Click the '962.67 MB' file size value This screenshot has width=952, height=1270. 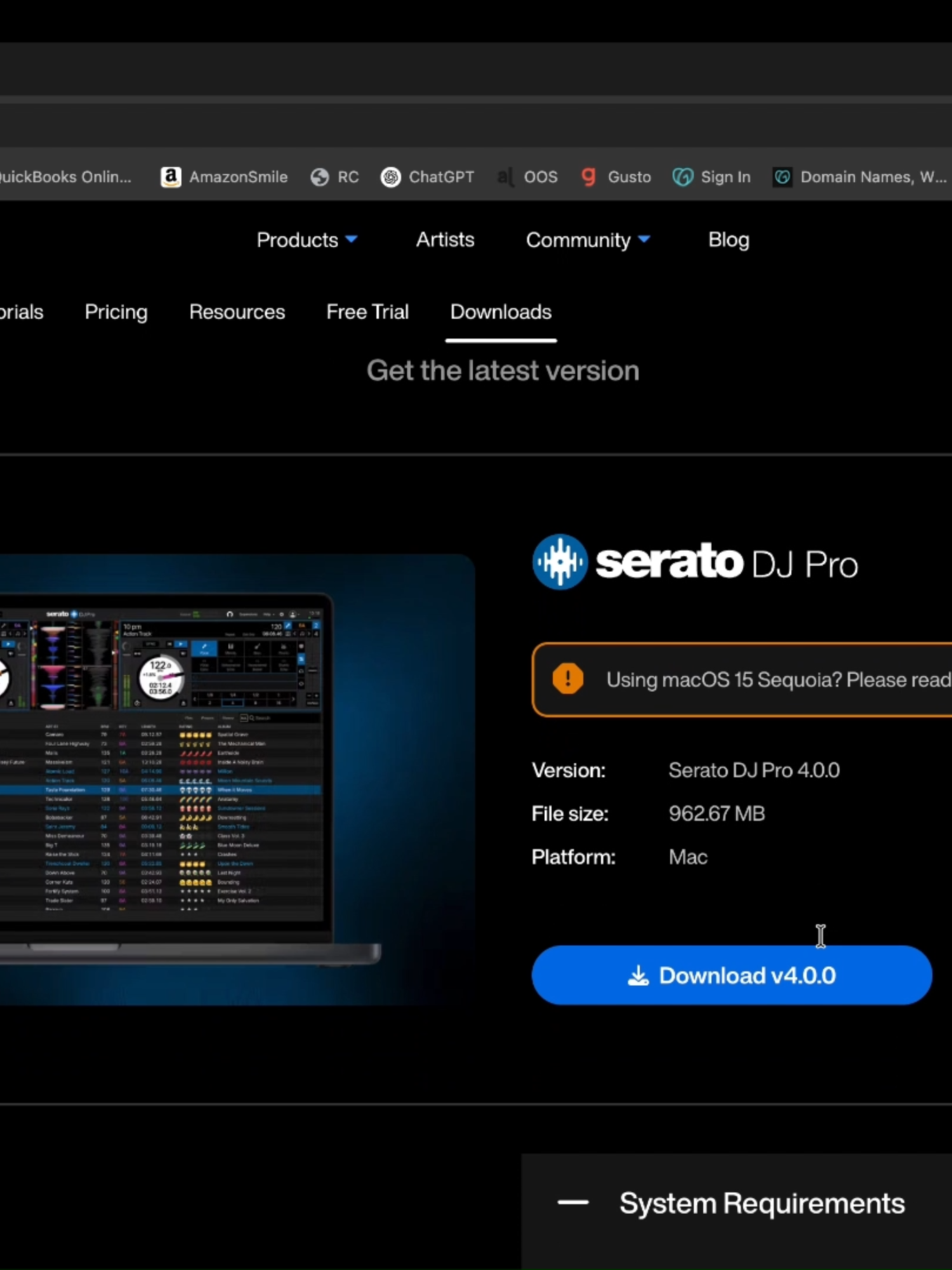(x=717, y=813)
